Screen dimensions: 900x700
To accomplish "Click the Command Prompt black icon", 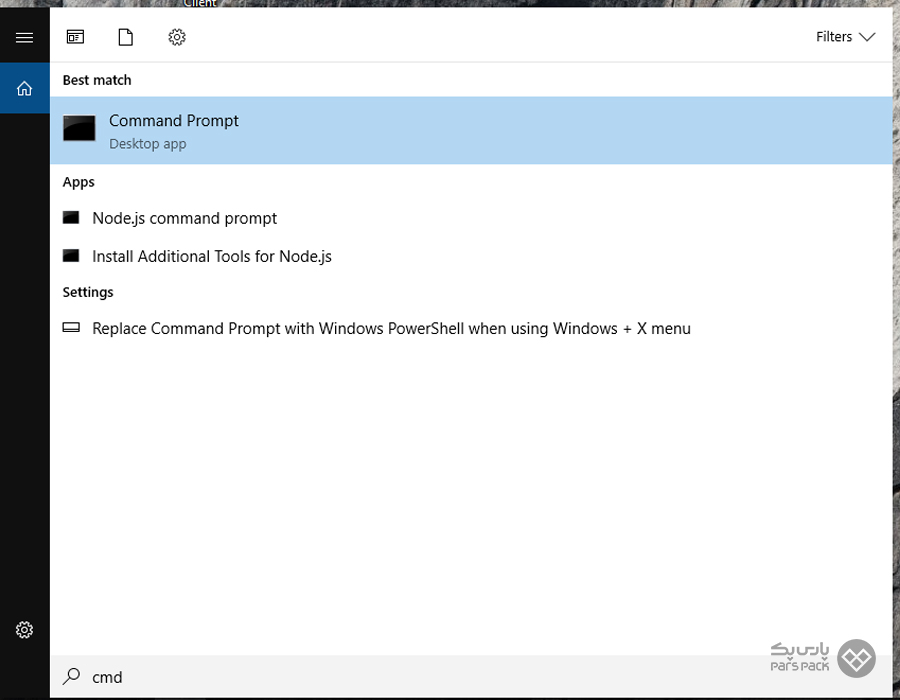I will pyautogui.click(x=79, y=128).
